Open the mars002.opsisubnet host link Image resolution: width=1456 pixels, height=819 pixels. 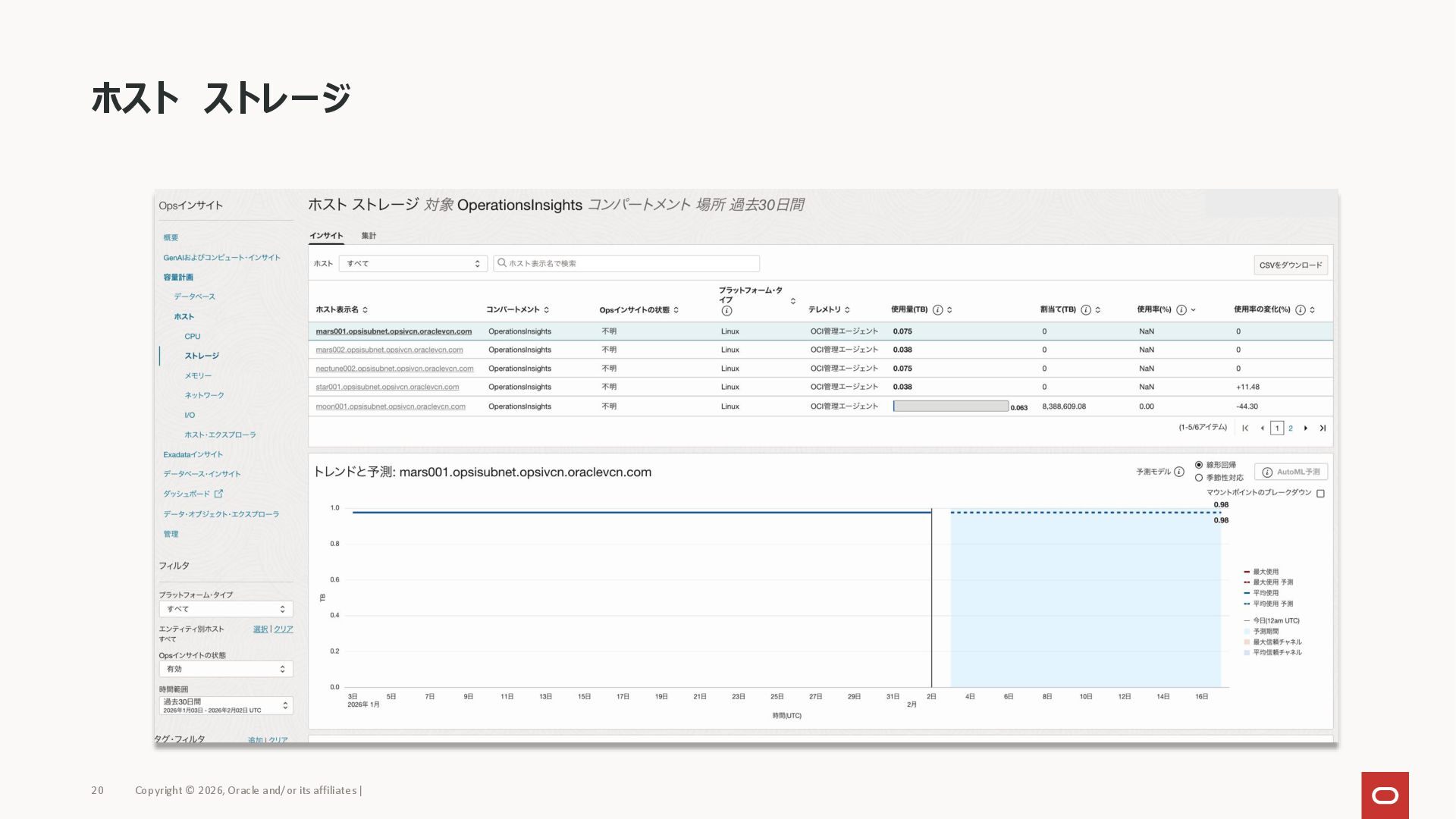pos(389,350)
